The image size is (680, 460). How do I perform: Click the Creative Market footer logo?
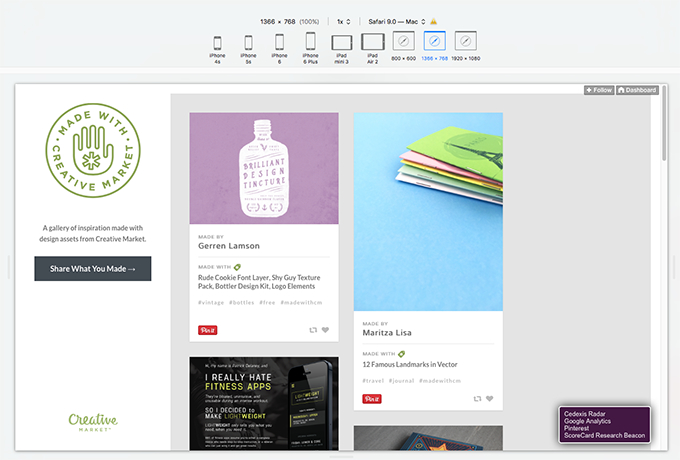point(93,422)
